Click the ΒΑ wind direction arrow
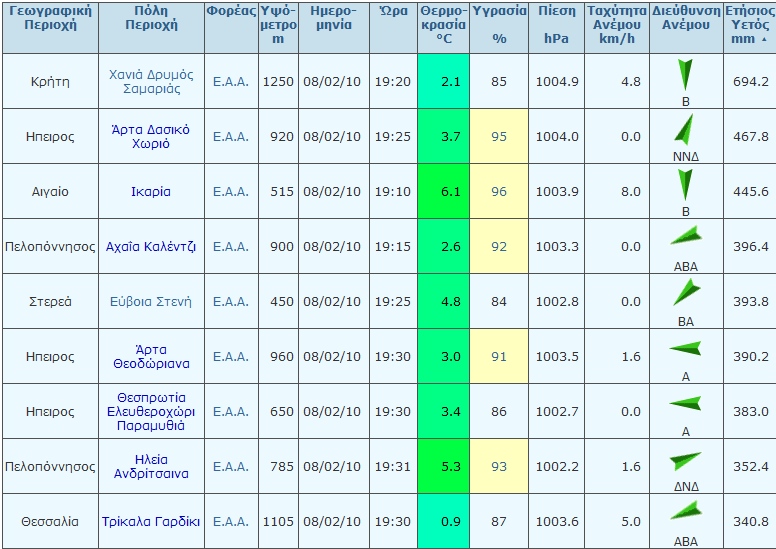This screenshot has height=549, width=776. pyautogui.click(x=685, y=292)
